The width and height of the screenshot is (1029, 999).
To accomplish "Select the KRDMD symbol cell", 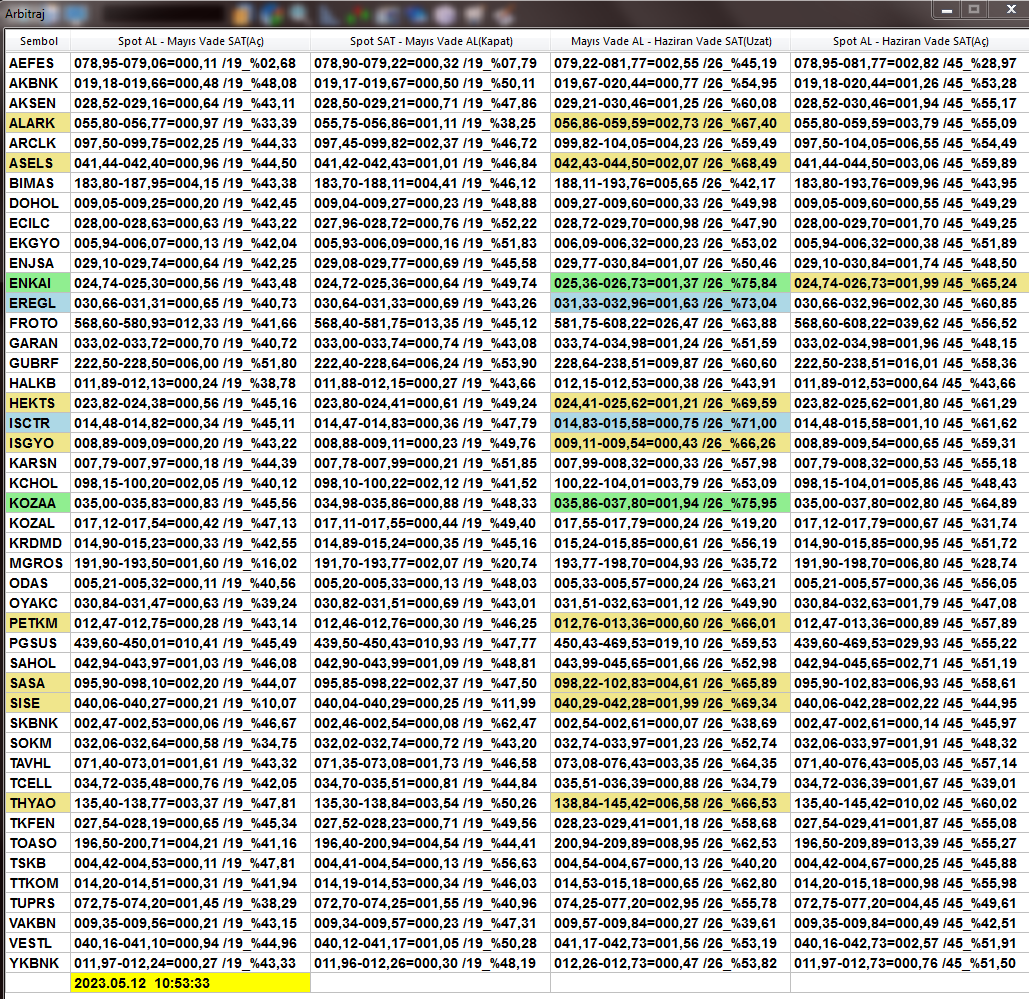I will 38,543.
